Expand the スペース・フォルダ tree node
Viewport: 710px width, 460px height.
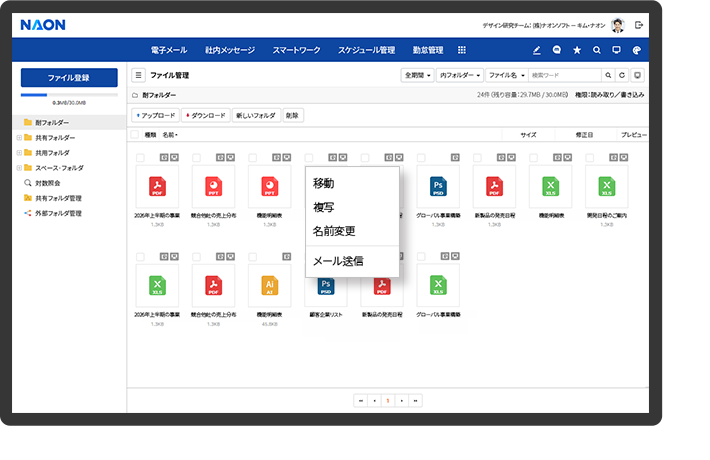(18, 168)
